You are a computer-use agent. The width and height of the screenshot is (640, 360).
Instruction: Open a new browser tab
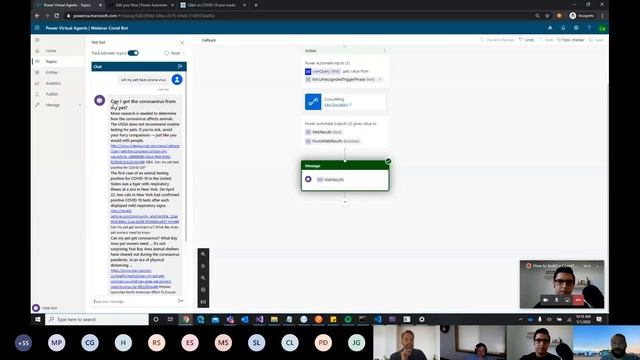tap(256, 5)
